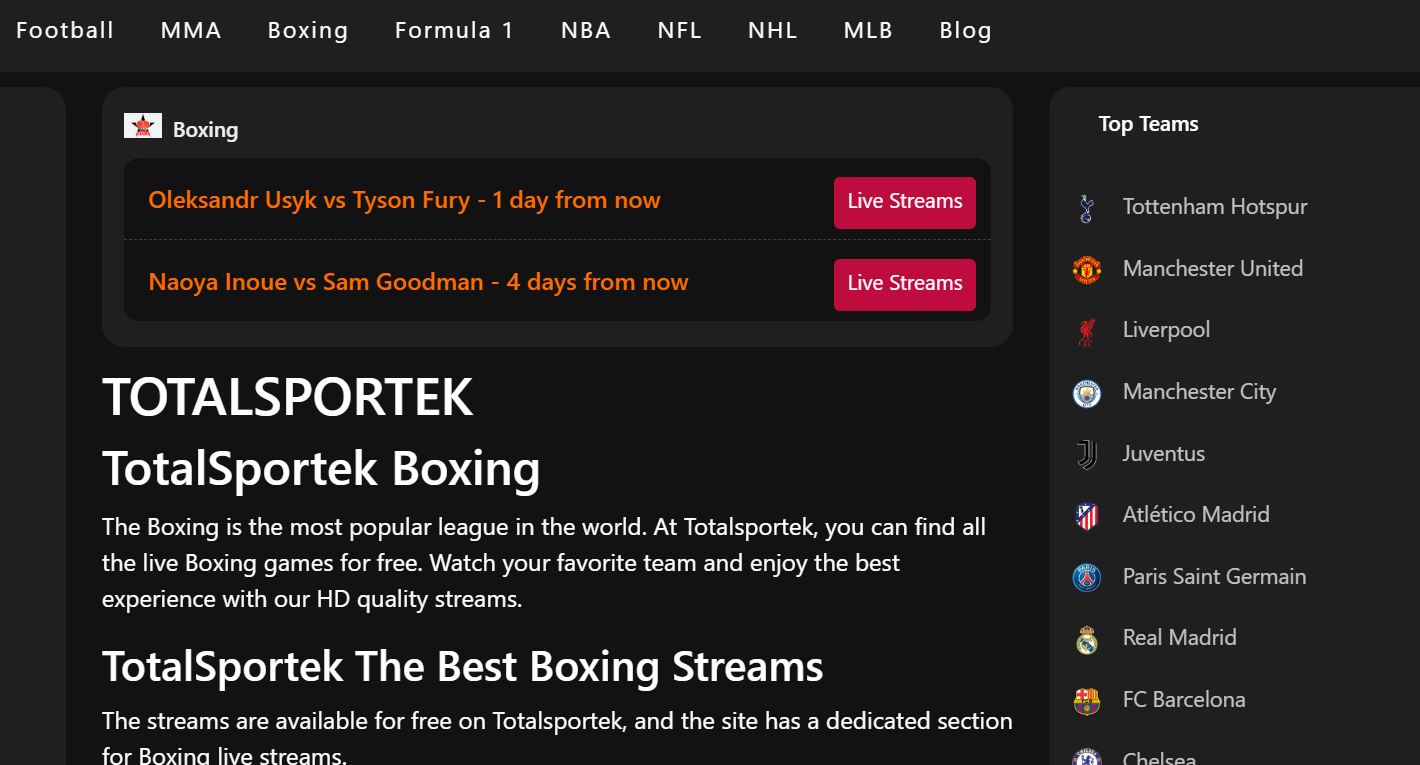The width and height of the screenshot is (1420, 765).
Task: Click the Manchester City crest icon
Action: point(1087,393)
